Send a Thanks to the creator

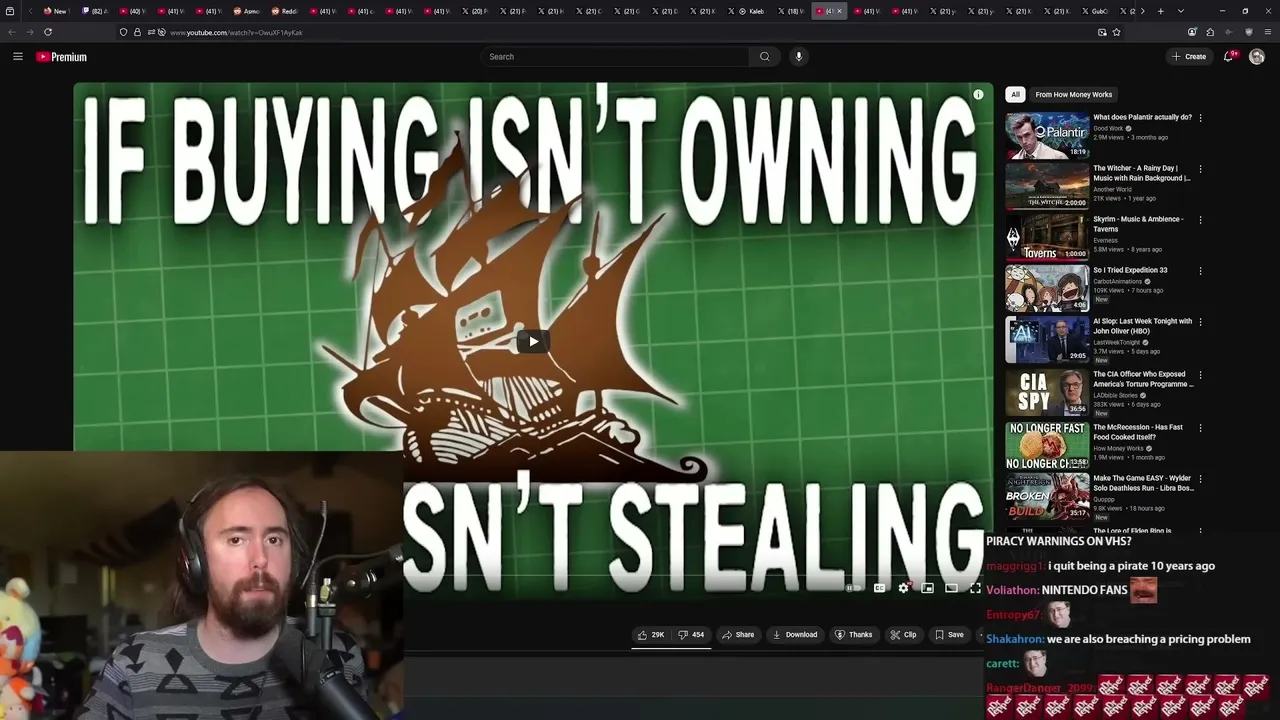pos(853,635)
